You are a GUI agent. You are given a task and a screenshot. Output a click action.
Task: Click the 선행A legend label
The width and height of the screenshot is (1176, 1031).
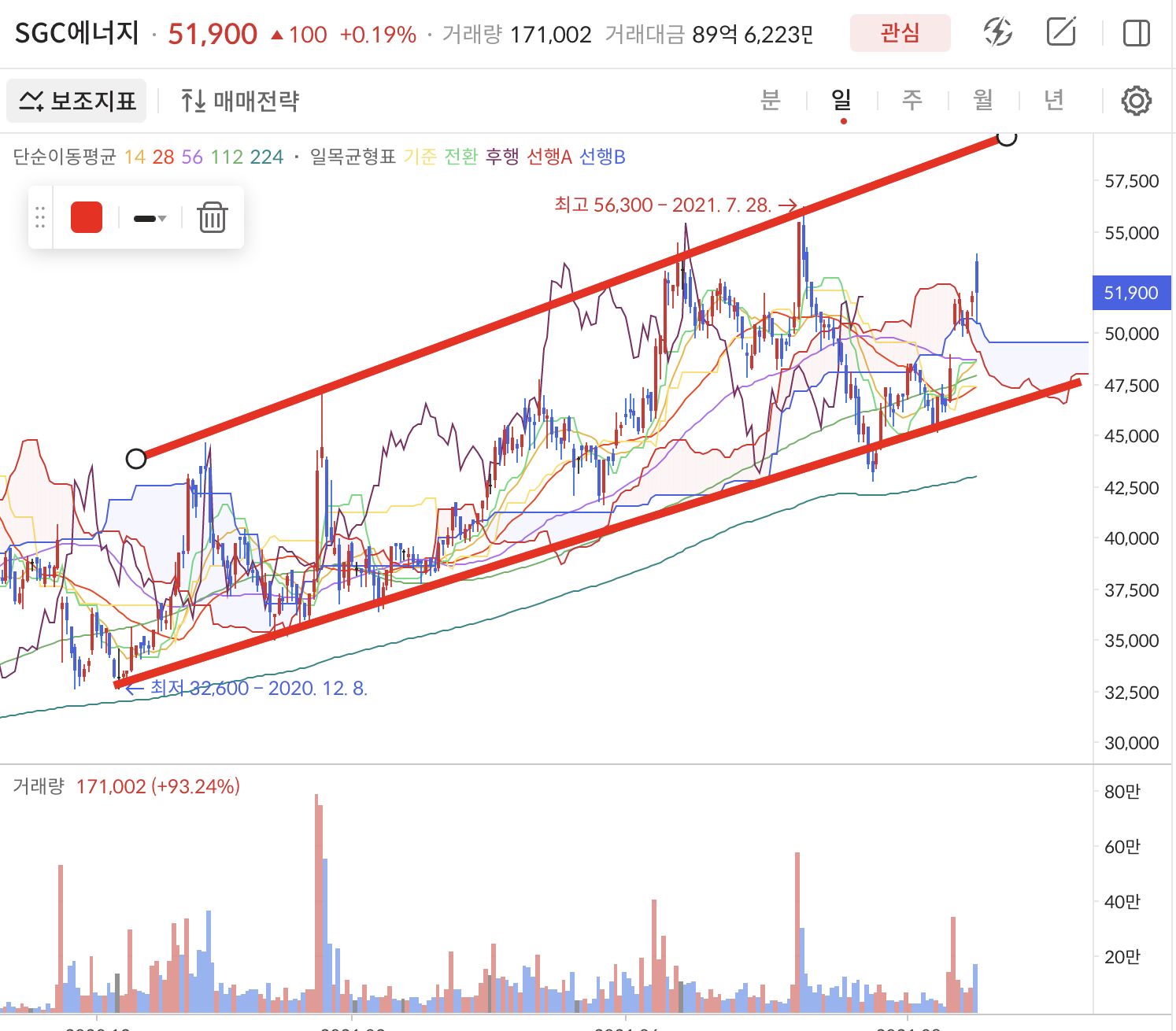point(549,157)
